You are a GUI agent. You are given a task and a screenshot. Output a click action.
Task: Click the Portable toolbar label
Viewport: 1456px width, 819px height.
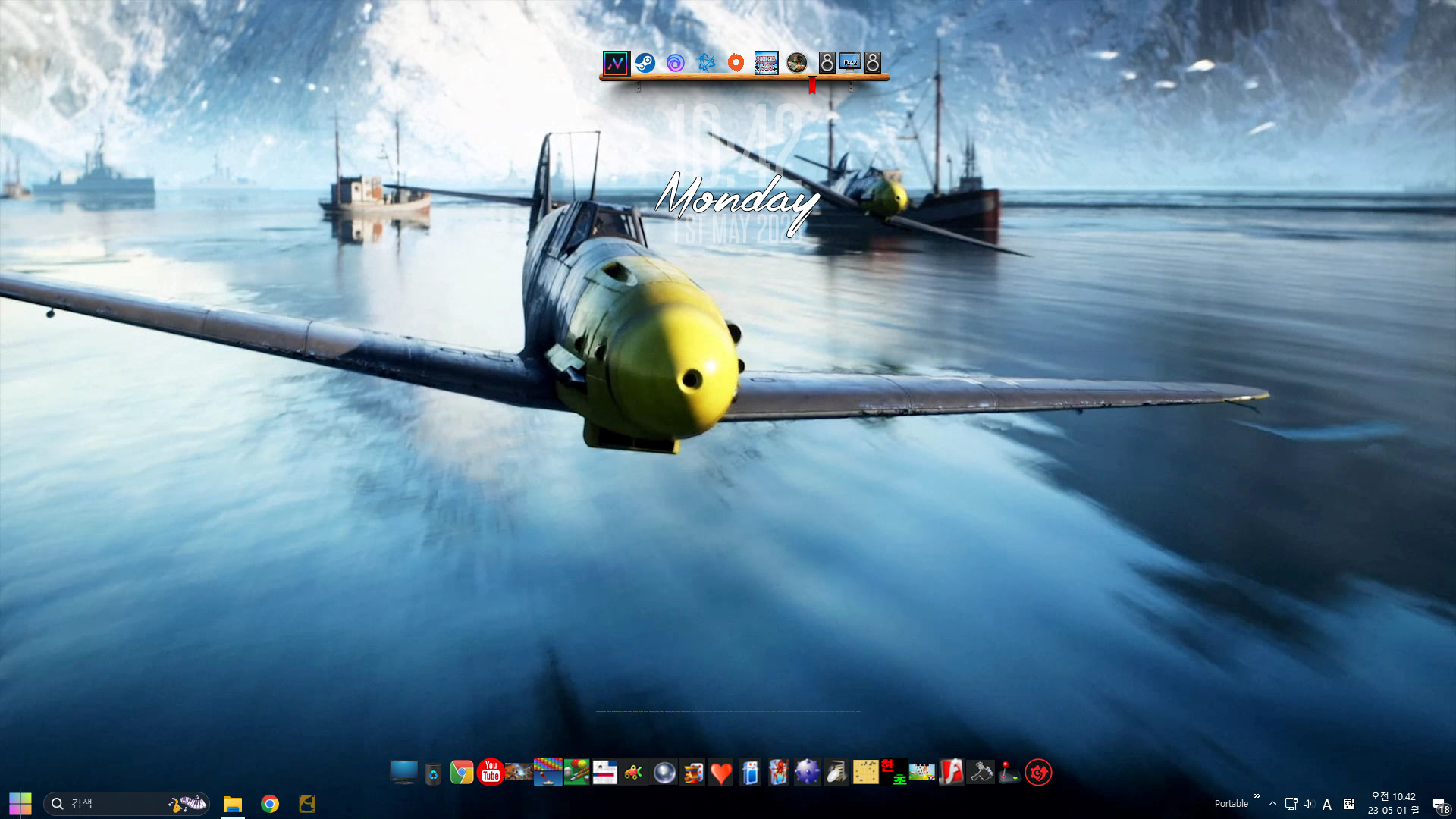pos(1231,804)
